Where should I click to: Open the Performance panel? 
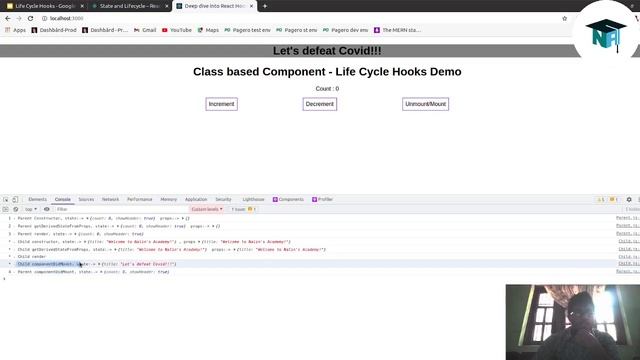tap(140, 200)
